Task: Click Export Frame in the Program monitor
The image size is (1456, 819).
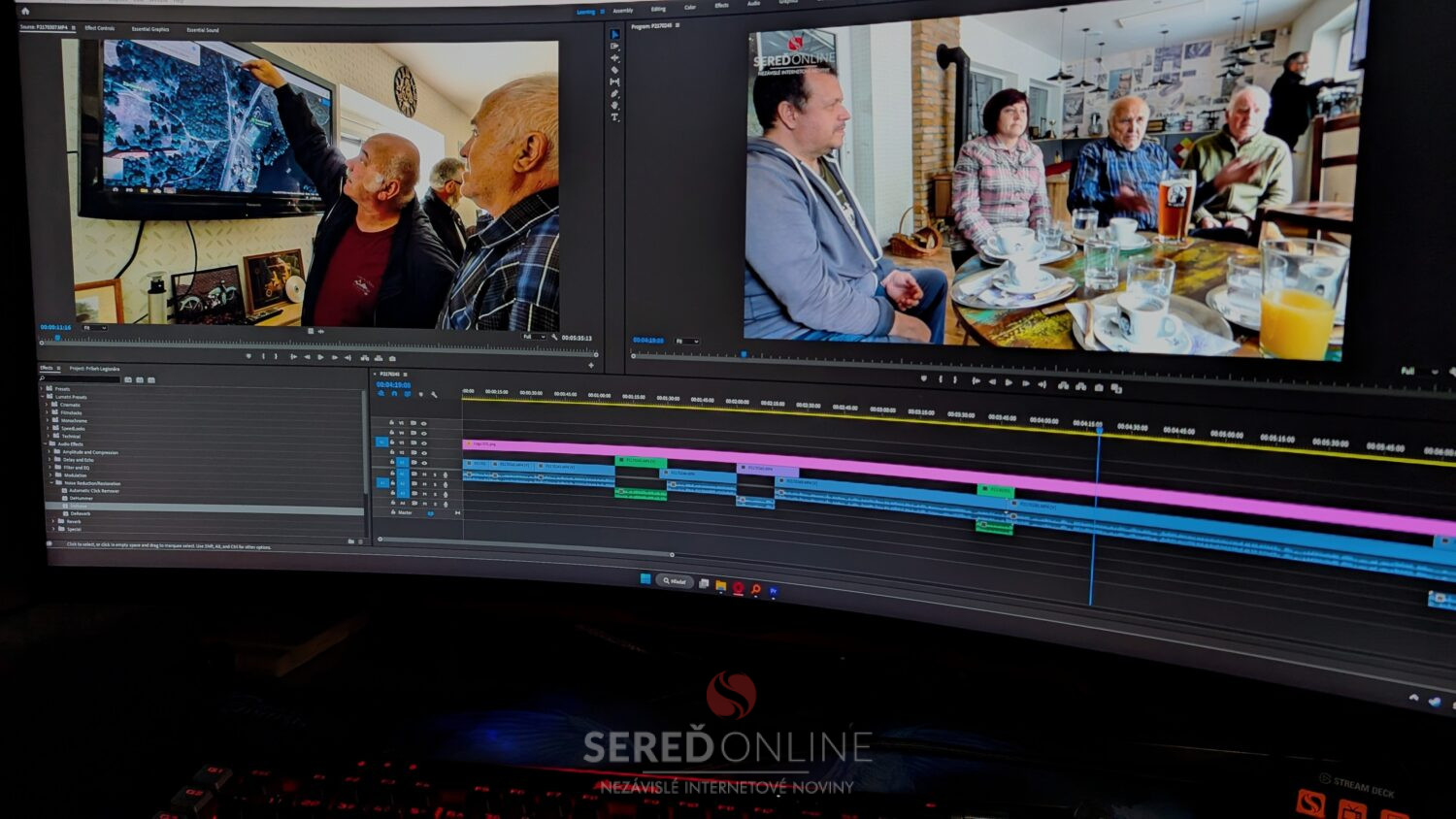Action: coord(1098,387)
